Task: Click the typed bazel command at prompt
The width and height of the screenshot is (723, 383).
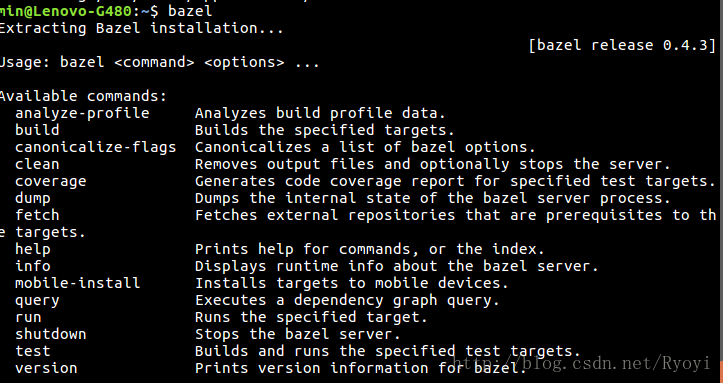Action: coord(190,11)
